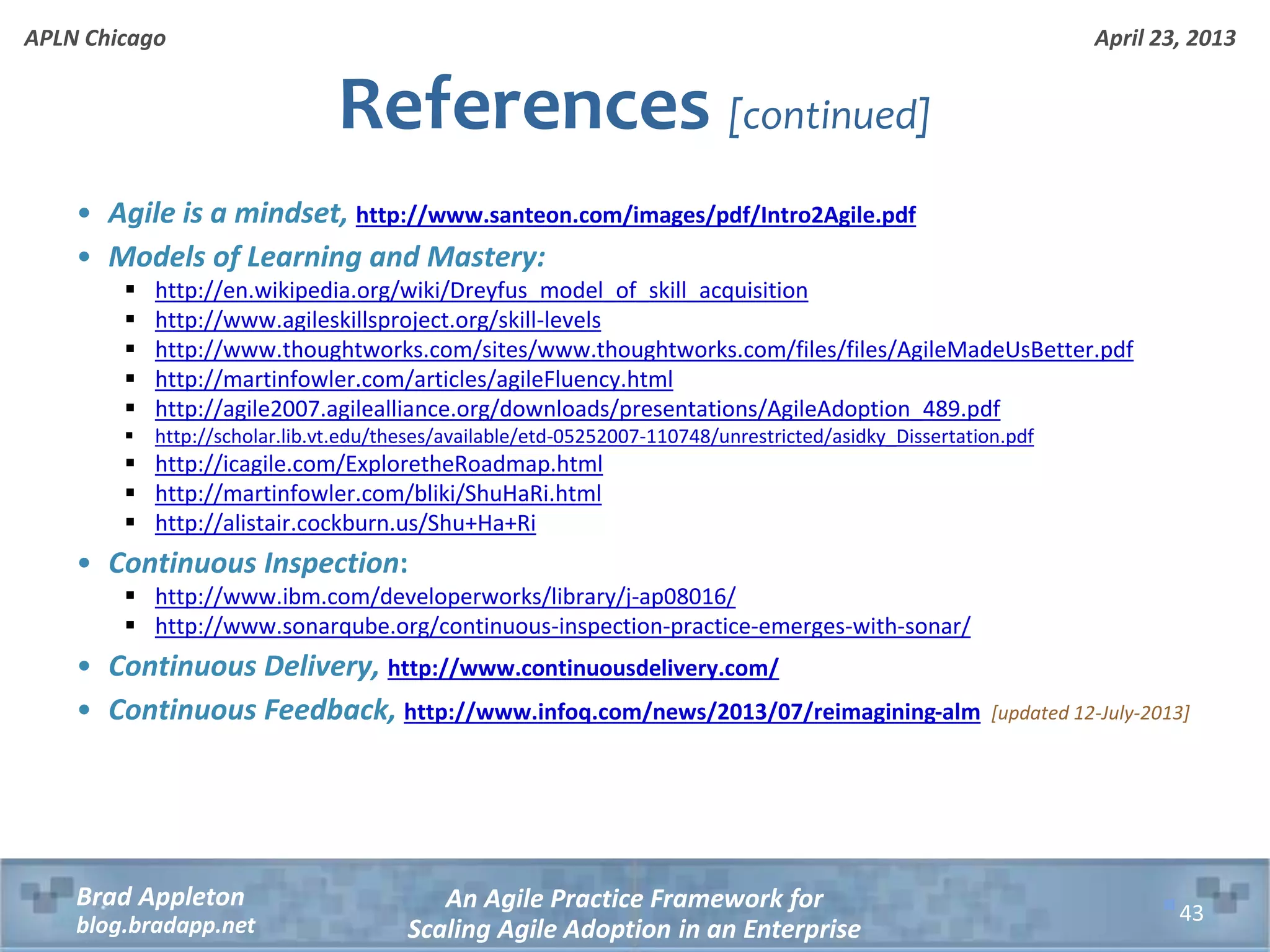
Task: Open the santeon Intro2Agile.pdf link
Action: (x=635, y=215)
